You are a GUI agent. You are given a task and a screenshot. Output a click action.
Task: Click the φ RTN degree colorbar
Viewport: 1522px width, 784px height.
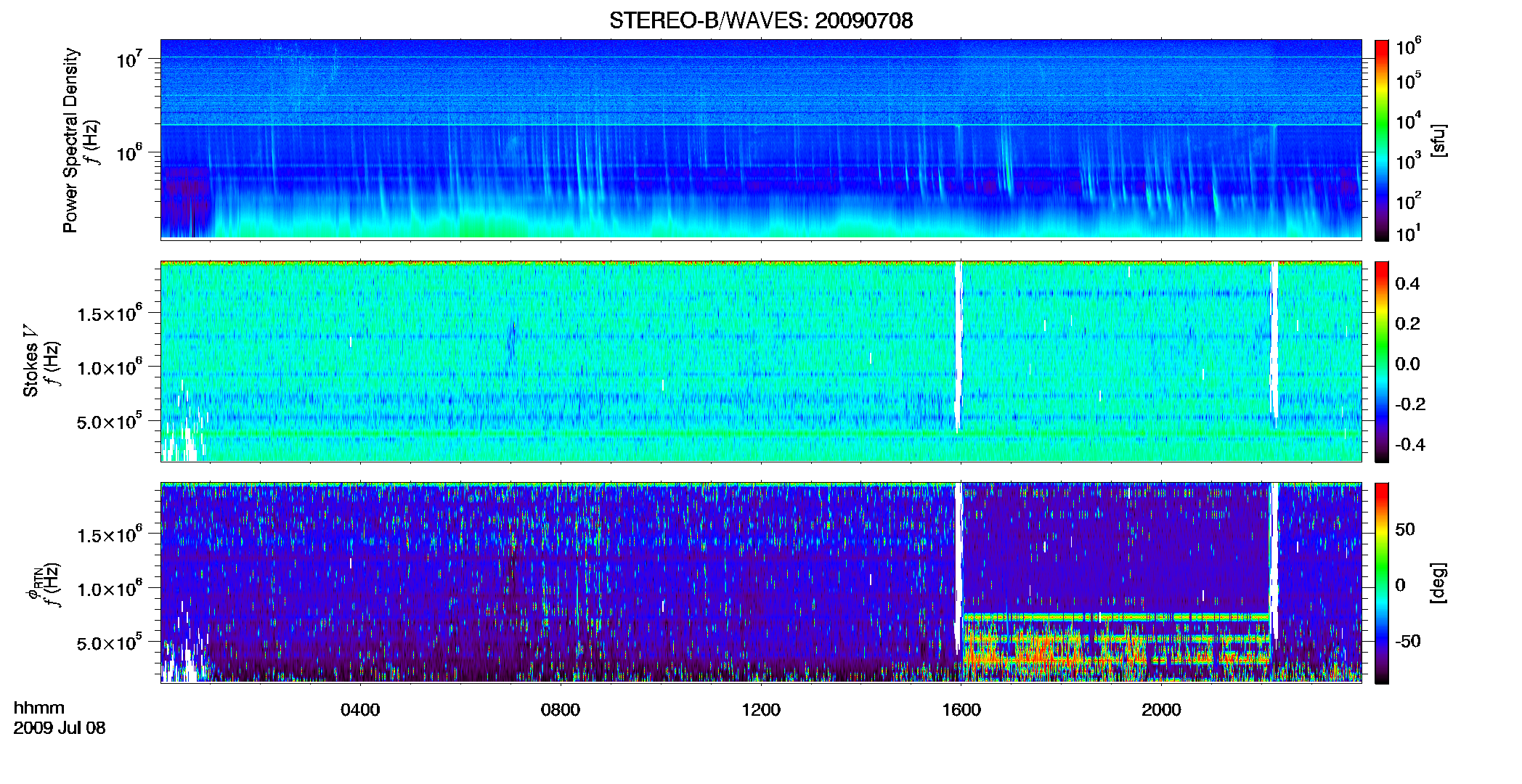1381,583
